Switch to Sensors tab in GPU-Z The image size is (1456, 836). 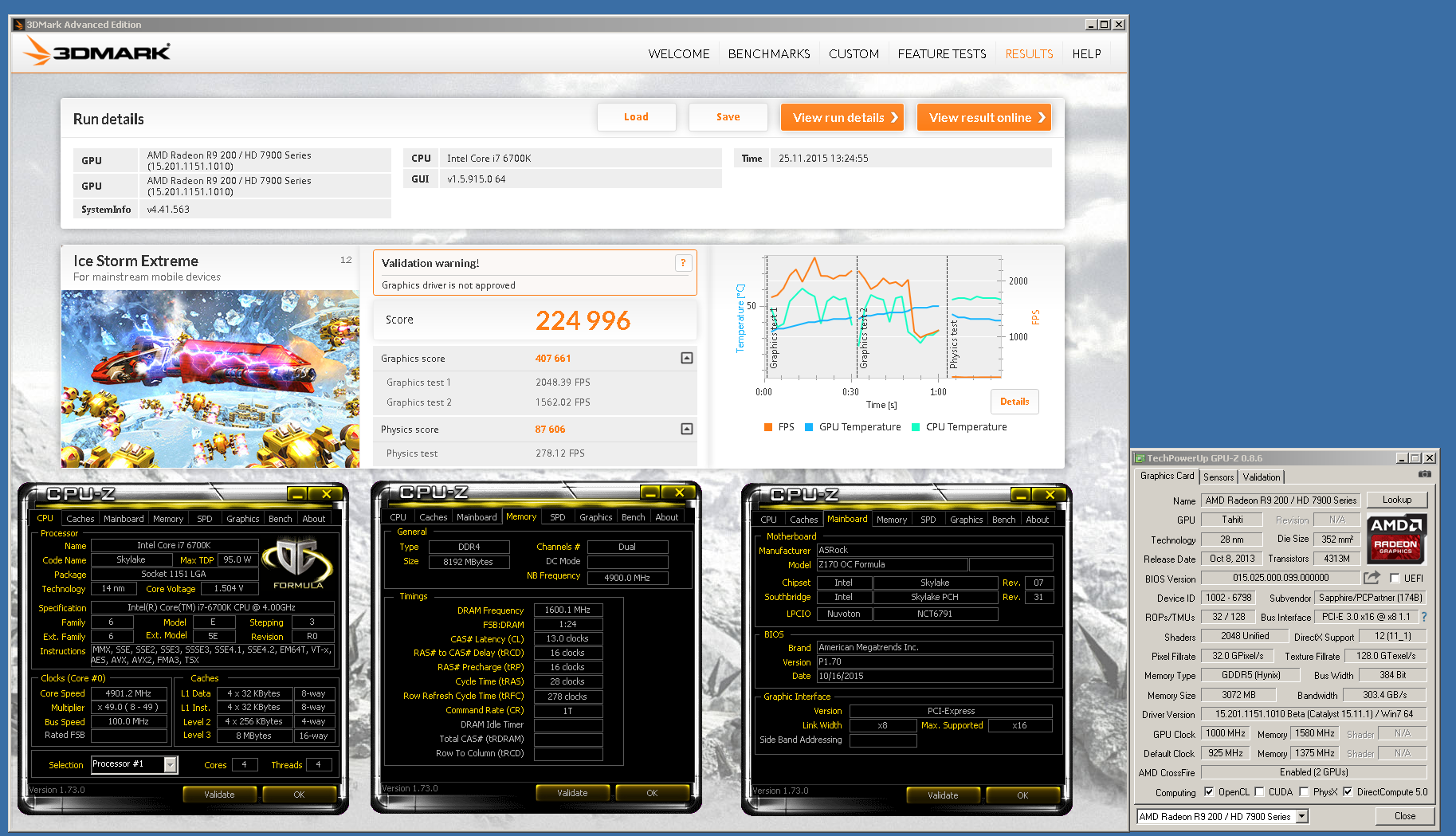[x=1219, y=477]
